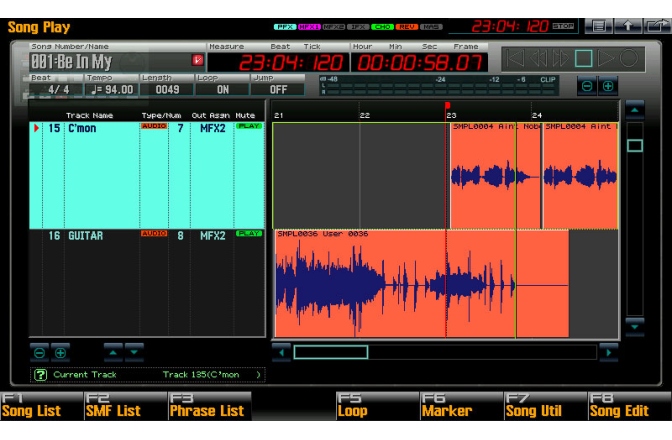This screenshot has height=440, width=672.
Task: Click the 001:Be In My song name field
Action: click(117, 62)
